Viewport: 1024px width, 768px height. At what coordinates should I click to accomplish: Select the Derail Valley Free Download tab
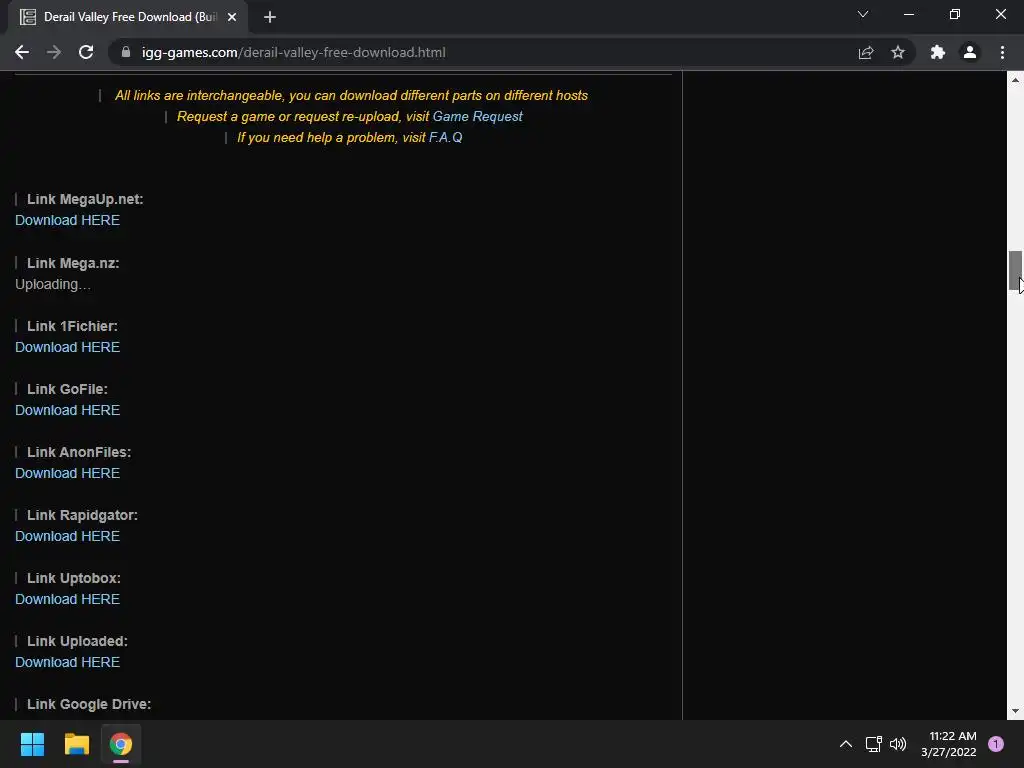(x=128, y=17)
